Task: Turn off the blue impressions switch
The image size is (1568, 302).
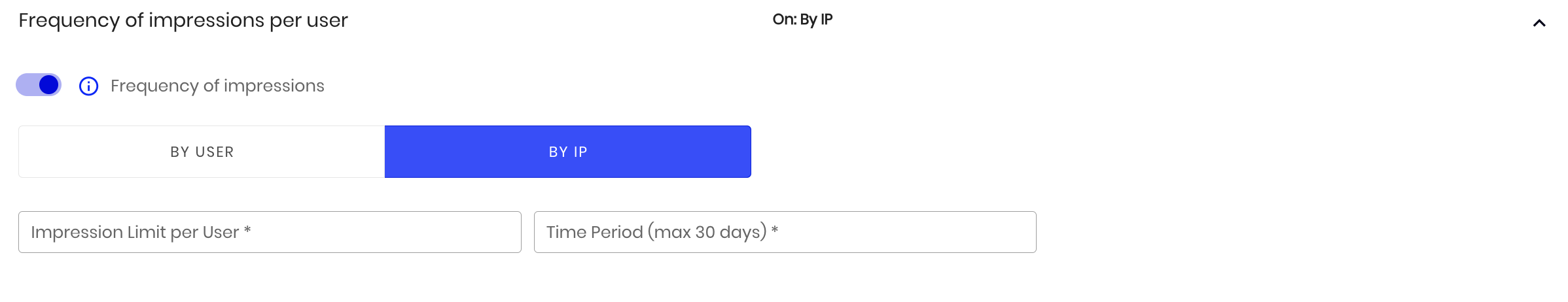Action: pos(39,85)
